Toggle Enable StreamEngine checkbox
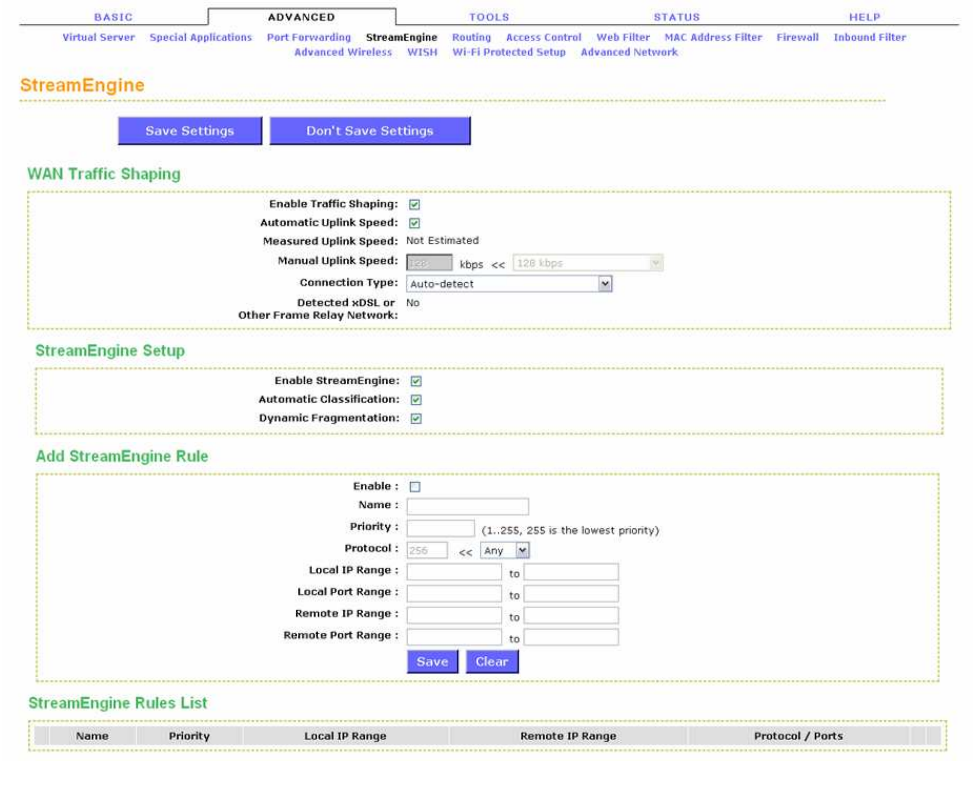976x802 pixels. click(416, 381)
